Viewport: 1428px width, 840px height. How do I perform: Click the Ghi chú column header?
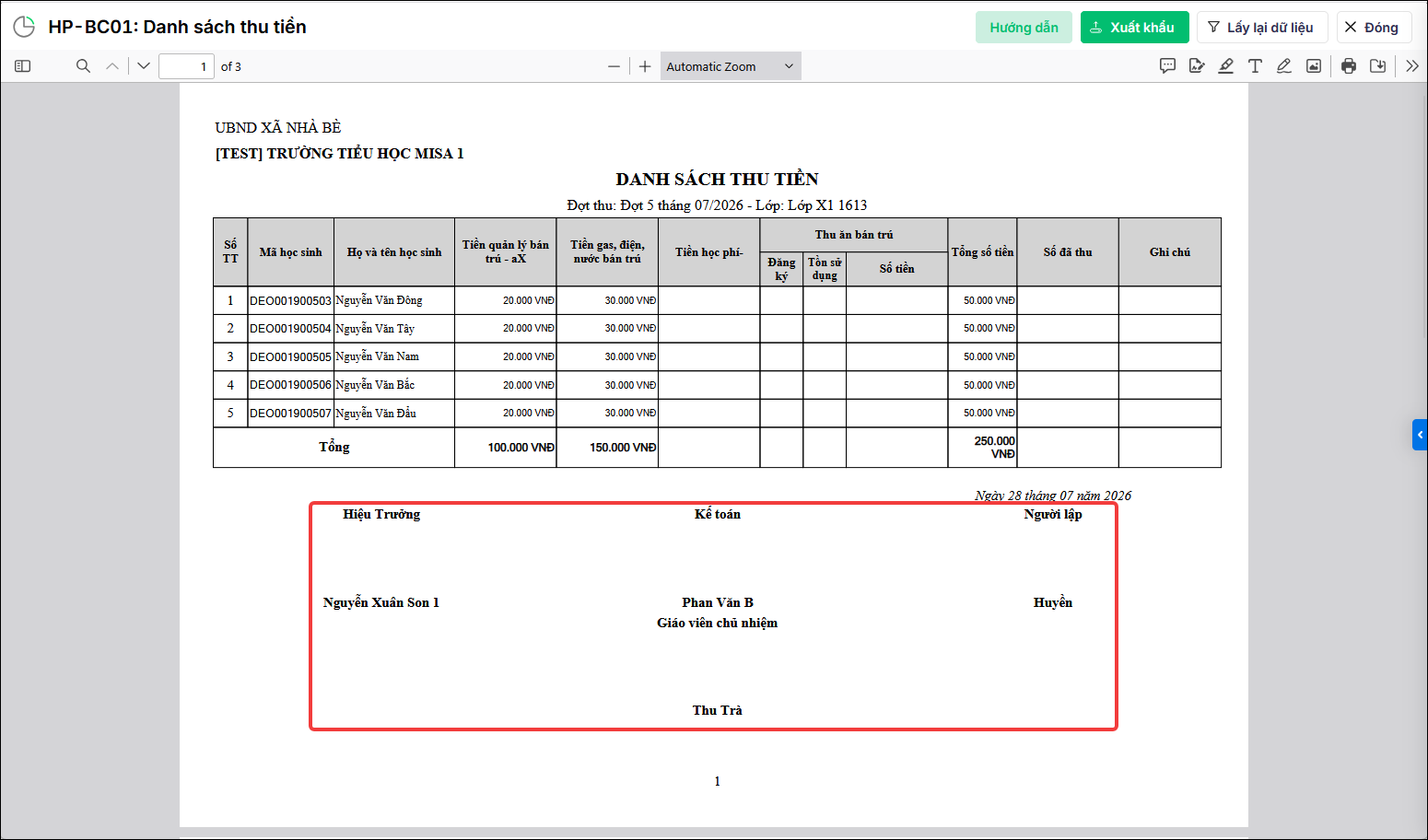coord(1170,252)
